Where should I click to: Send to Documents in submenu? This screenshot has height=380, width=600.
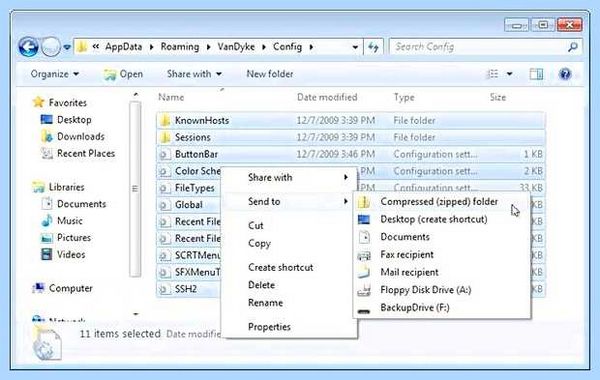[x=441, y=237]
